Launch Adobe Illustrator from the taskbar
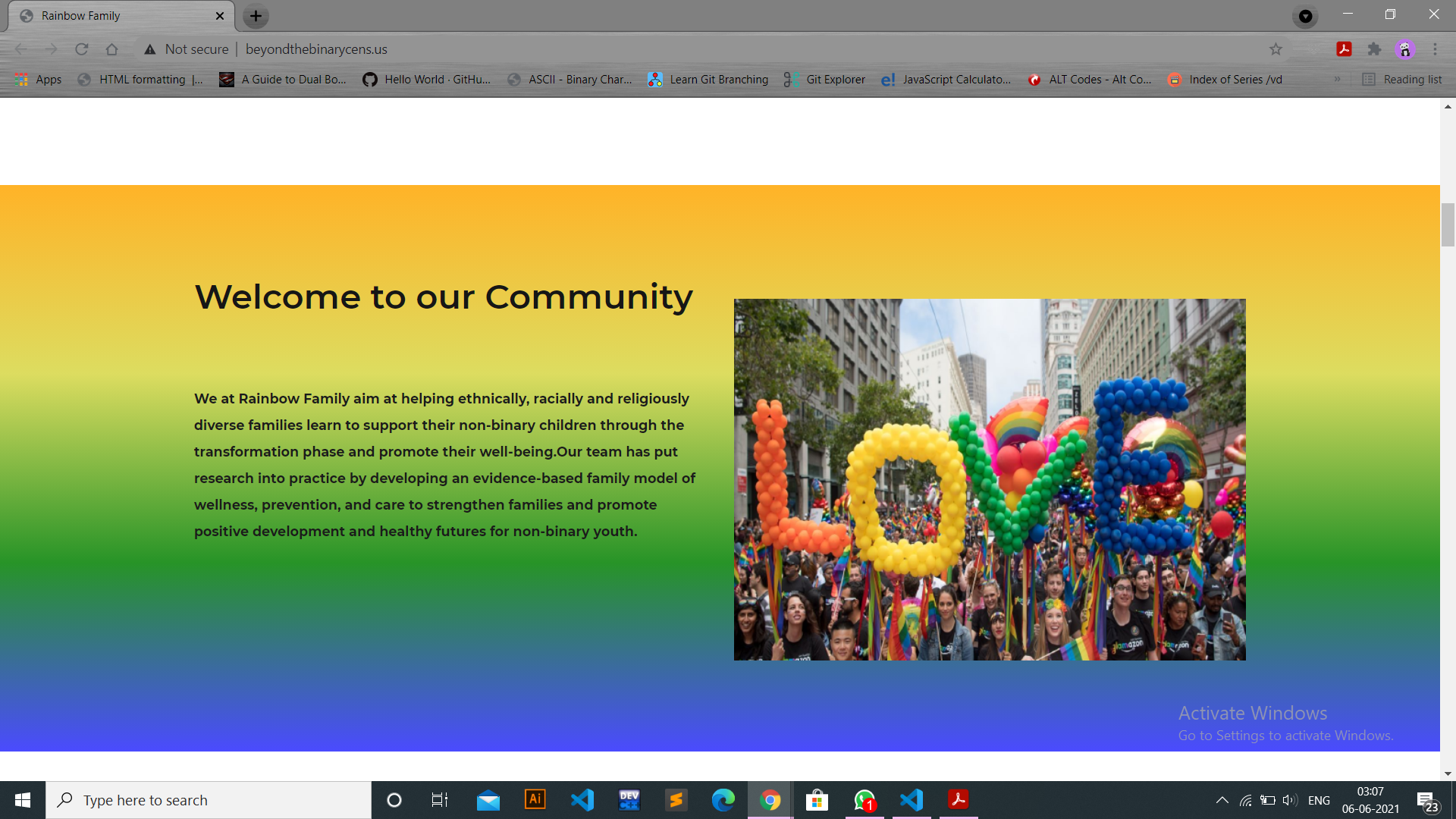 (535, 800)
